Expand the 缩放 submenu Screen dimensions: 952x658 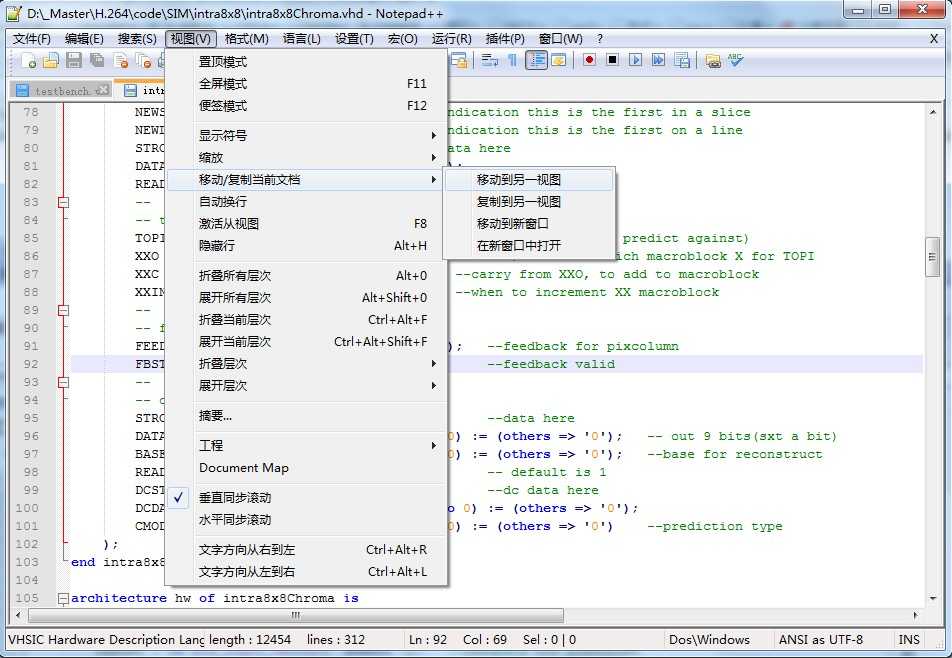click(307, 157)
